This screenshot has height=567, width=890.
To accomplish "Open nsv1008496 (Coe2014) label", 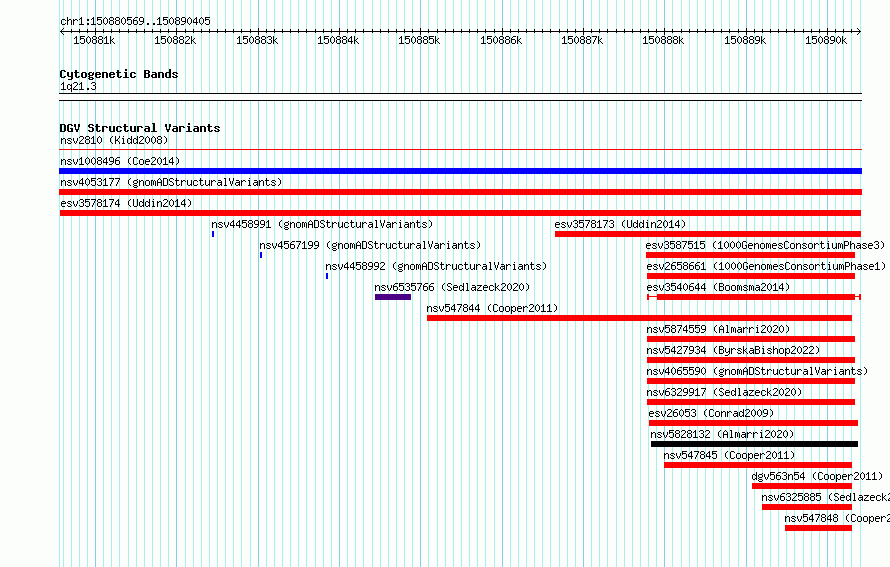I will [x=120, y=161].
